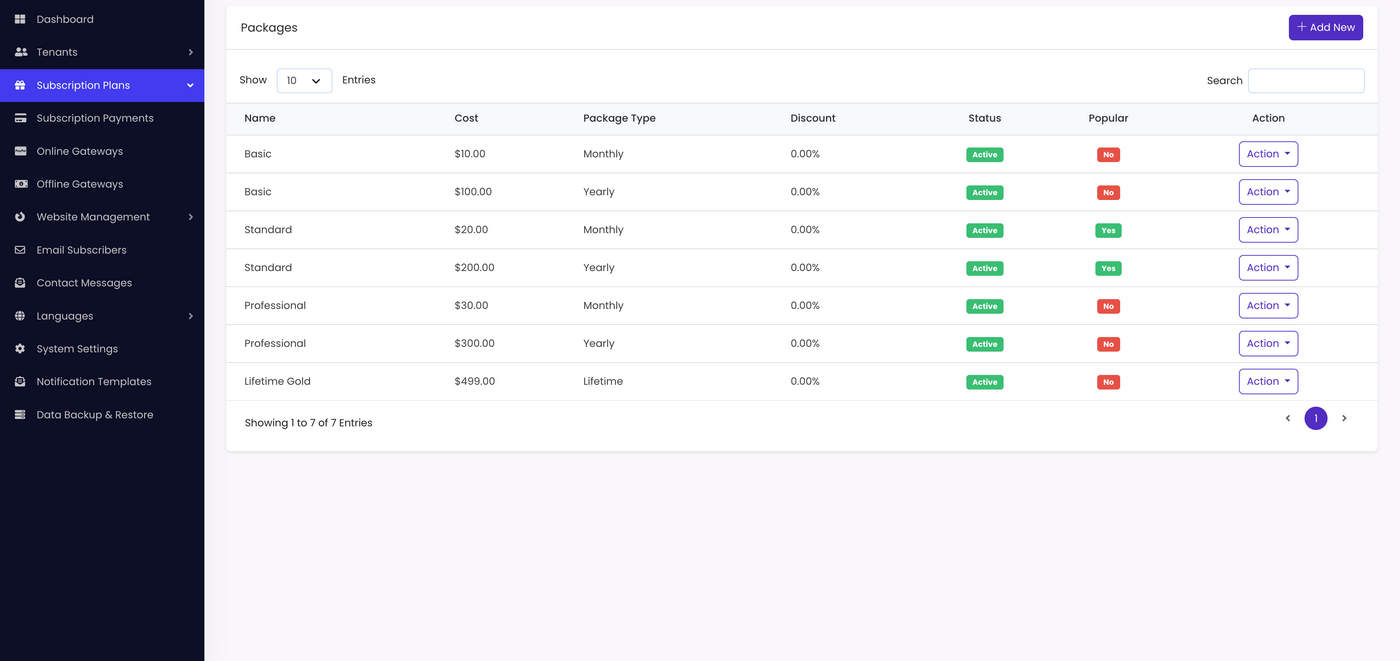Image resolution: width=1400 pixels, height=661 pixels.
Task: Click the Data Backup & Restore icon
Action: (20, 415)
